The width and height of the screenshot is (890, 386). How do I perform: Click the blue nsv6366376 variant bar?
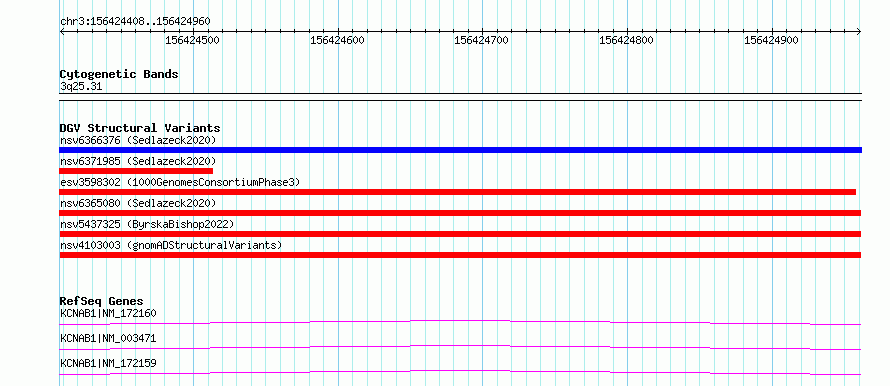(460, 150)
